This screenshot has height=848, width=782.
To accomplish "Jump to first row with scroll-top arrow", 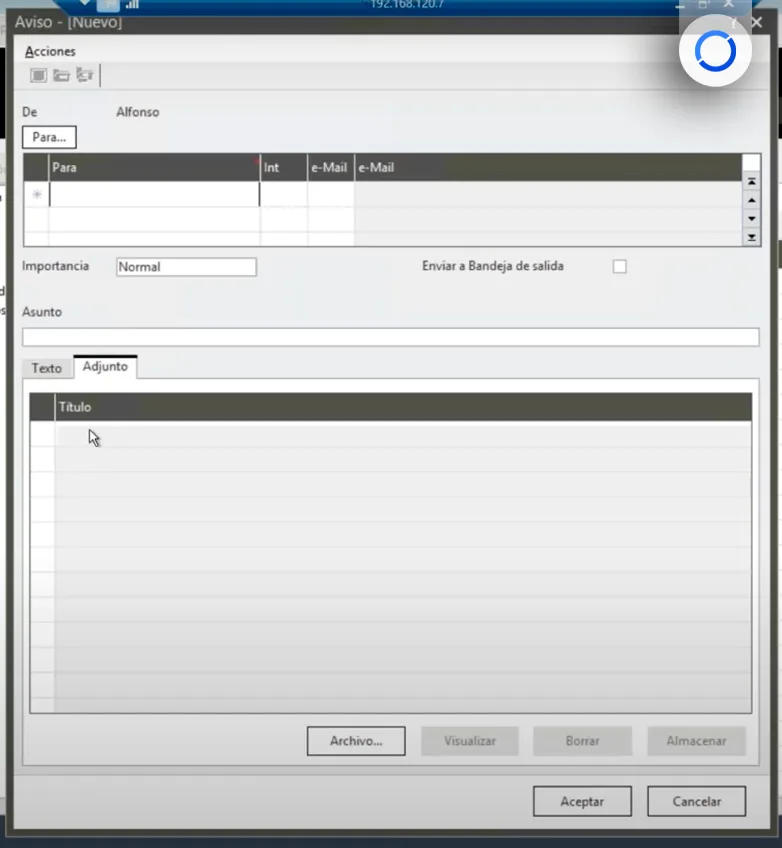I will [752, 182].
